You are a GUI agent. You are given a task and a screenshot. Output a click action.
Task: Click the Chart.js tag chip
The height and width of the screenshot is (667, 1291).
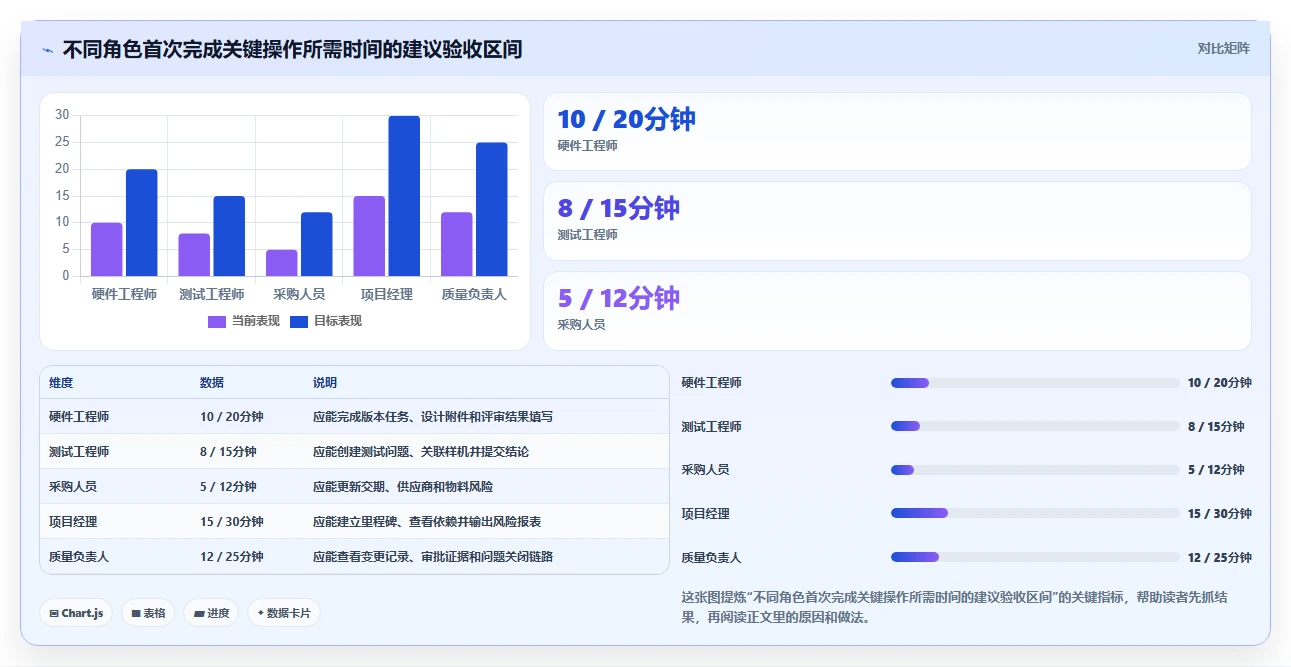pos(76,613)
